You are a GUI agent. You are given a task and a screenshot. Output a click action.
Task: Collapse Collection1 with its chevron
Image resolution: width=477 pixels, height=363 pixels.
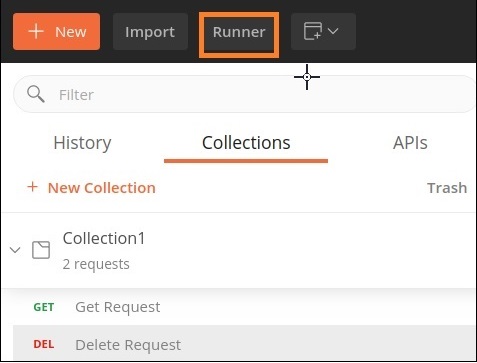pos(15,250)
